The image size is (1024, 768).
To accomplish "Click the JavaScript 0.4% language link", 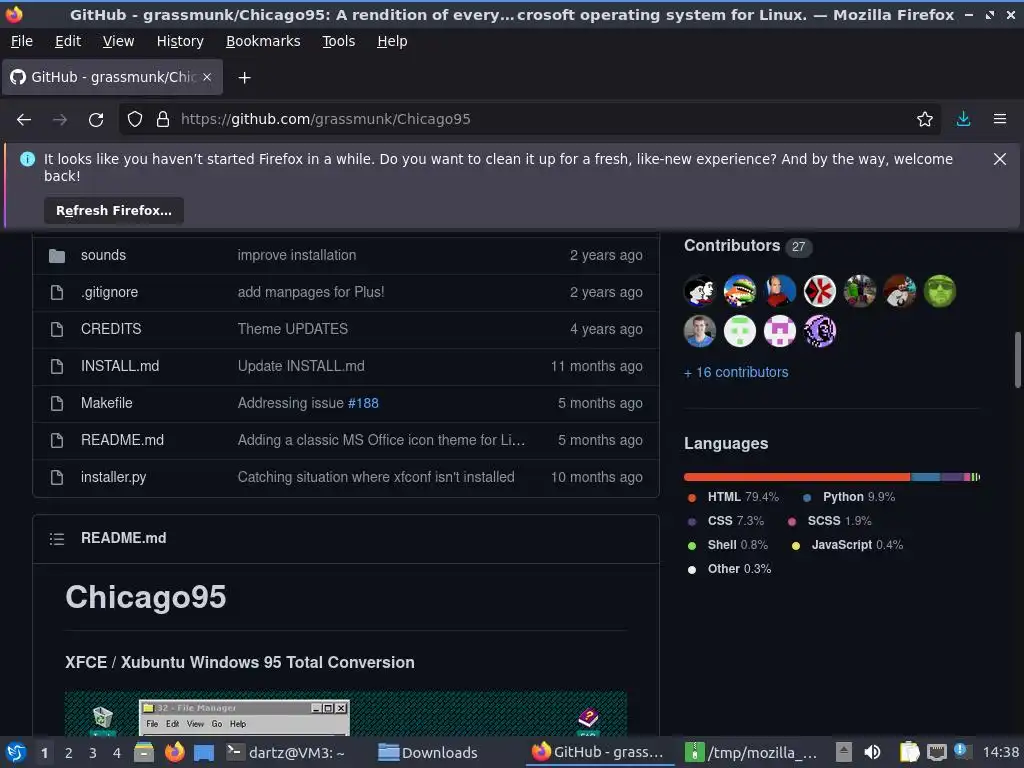I will point(847,545).
